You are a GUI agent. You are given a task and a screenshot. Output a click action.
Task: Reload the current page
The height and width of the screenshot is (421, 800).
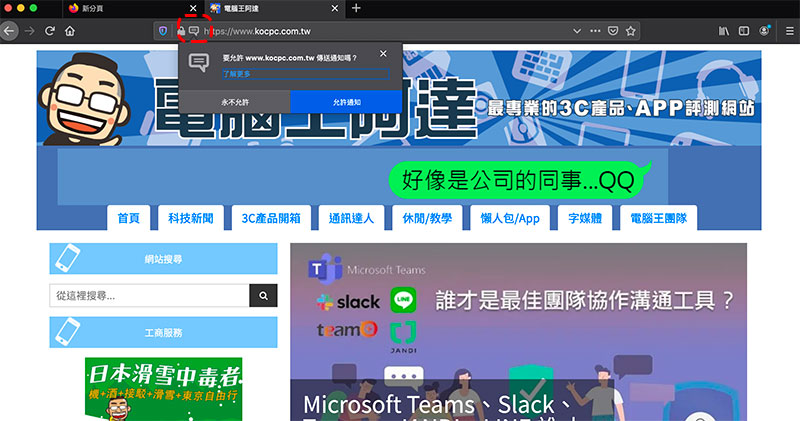point(49,31)
